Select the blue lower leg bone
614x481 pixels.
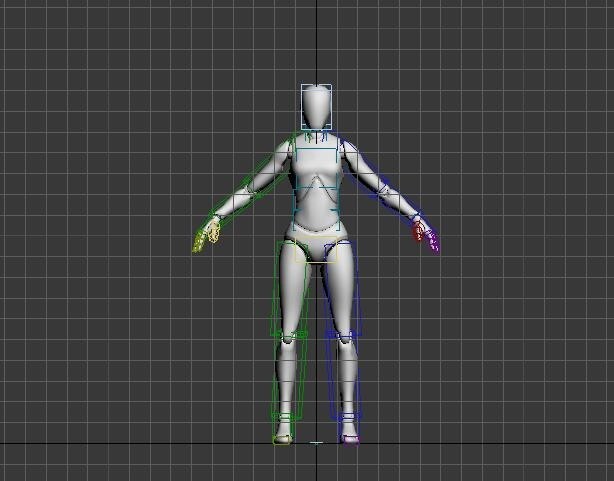click(x=345, y=376)
